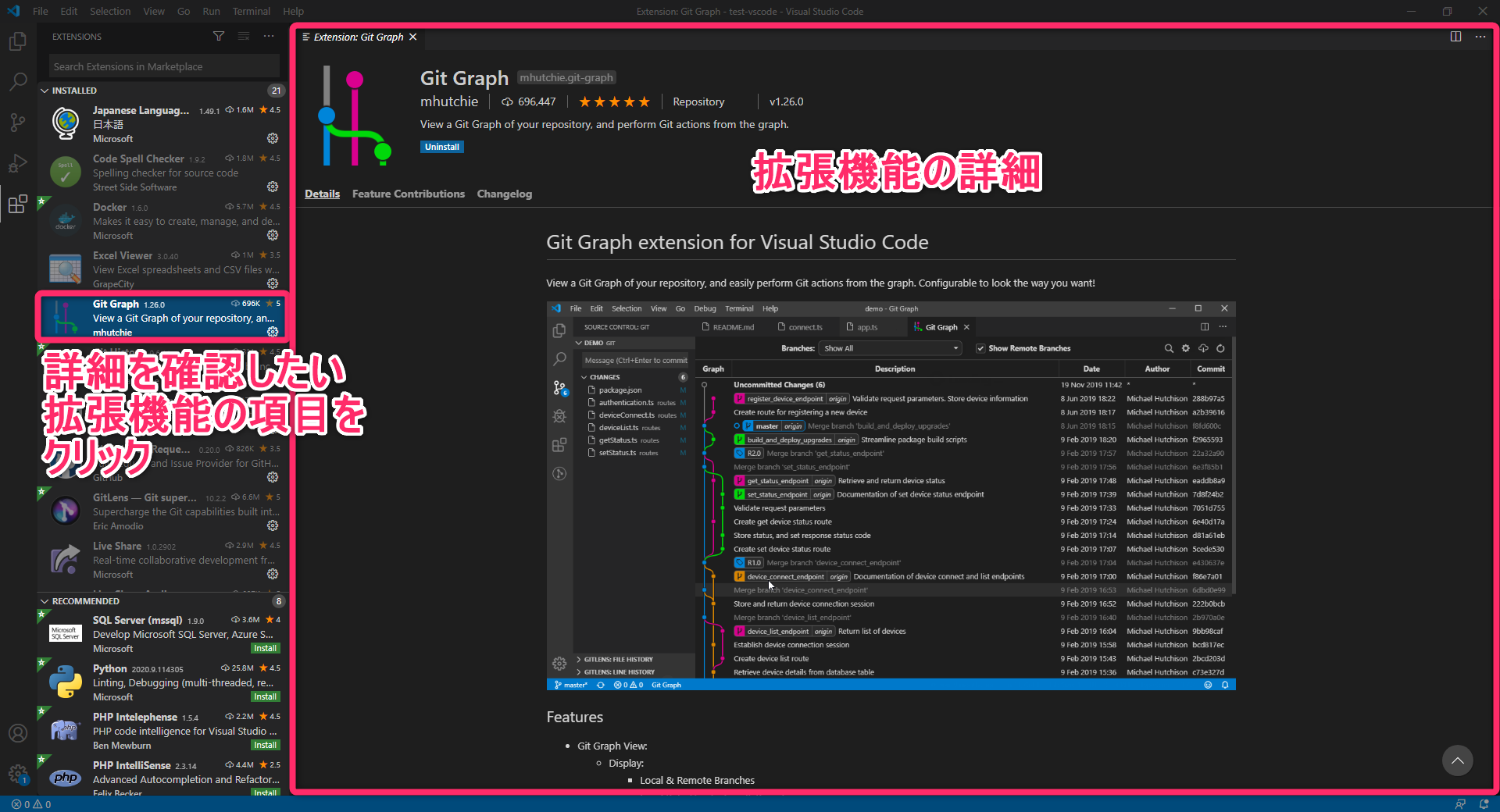Click the scroll-to-top arrow button
The image size is (1500, 812).
coord(1457,760)
